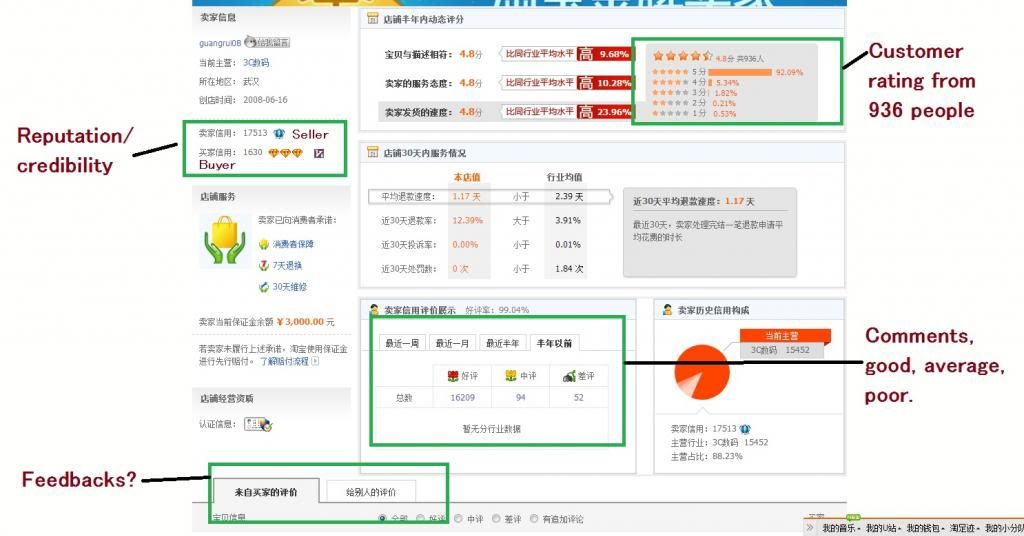Click the 卖家信用评价展示 person icon
The image size is (1024, 536).
[374, 309]
